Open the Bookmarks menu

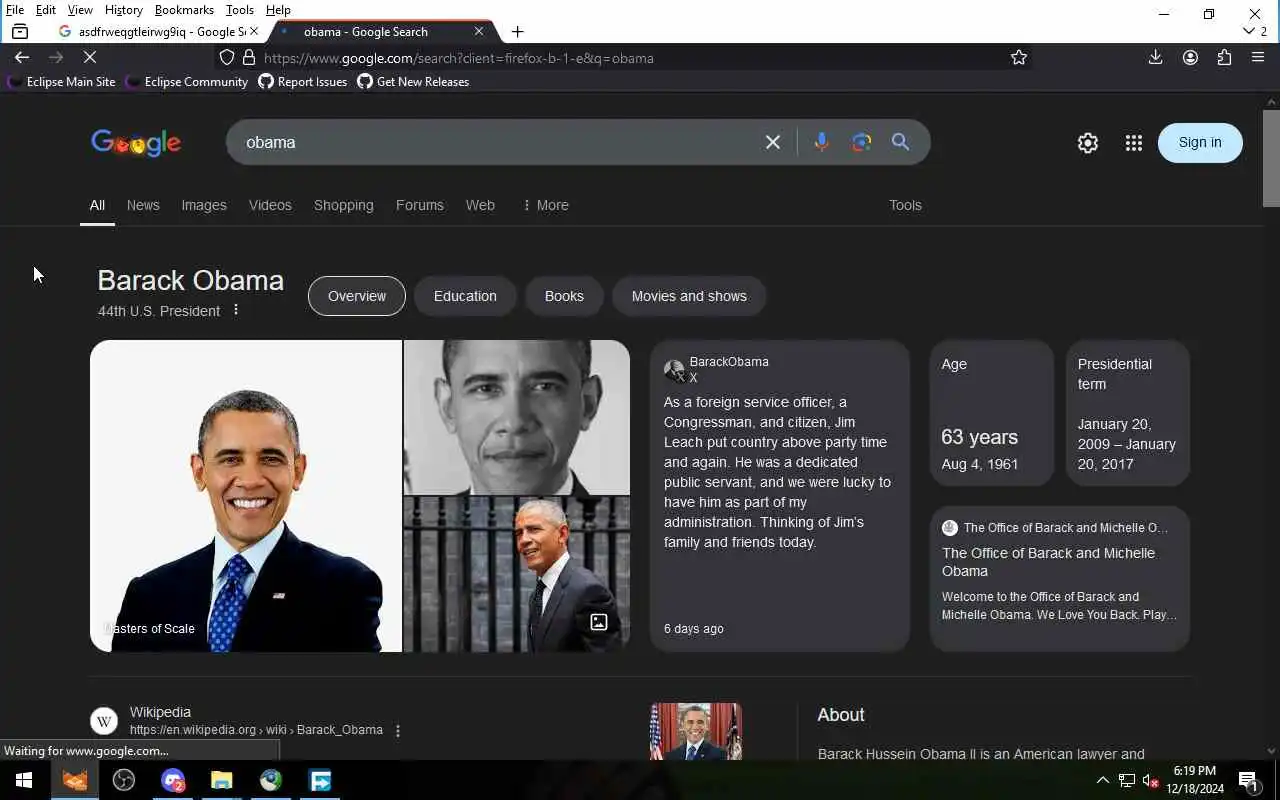coord(184,10)
